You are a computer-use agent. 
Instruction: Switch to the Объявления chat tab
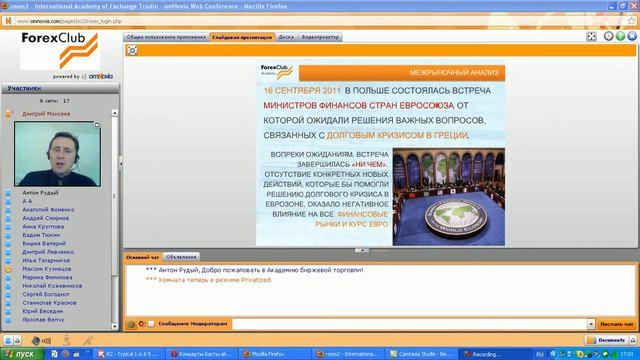pos(181,257)
